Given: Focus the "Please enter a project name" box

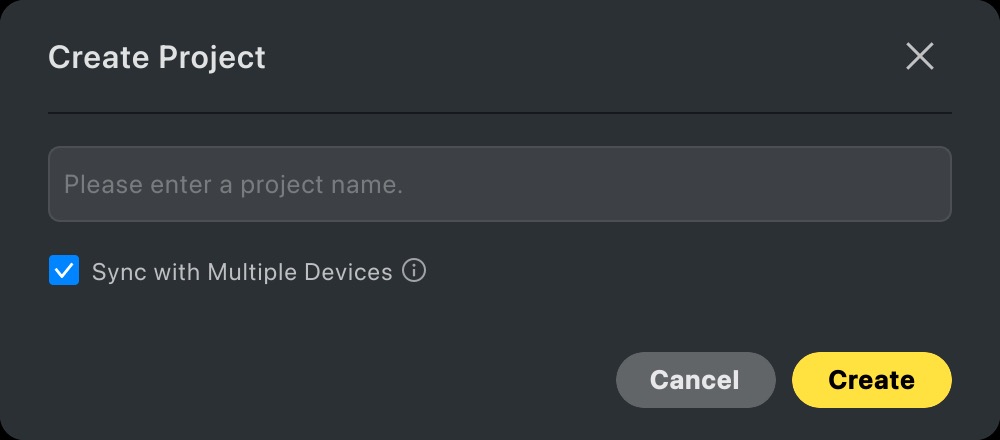Looking at the screenshot, I should pos(500,184).
